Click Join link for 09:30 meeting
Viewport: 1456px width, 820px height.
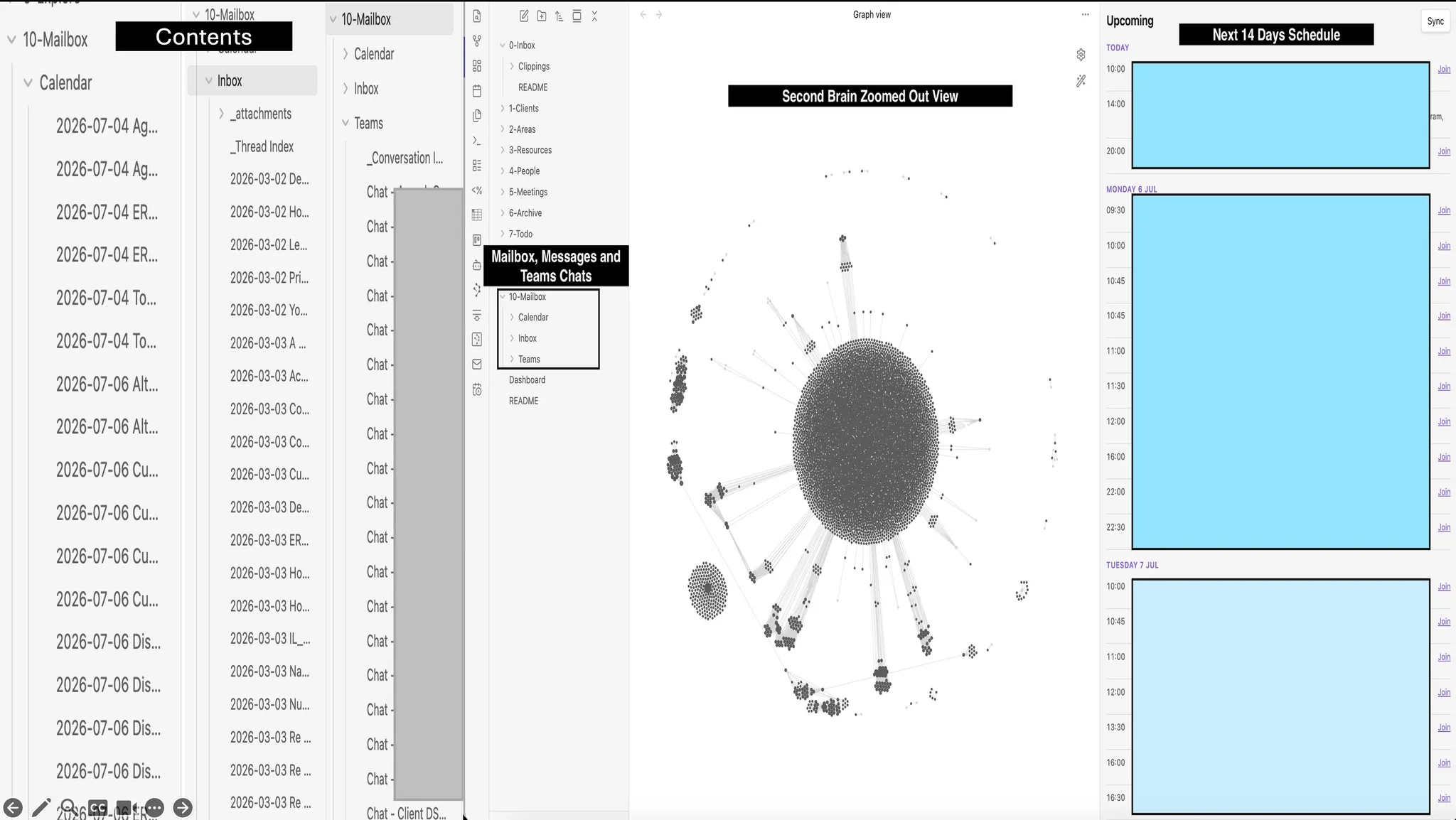click(x=1444, y=210)
